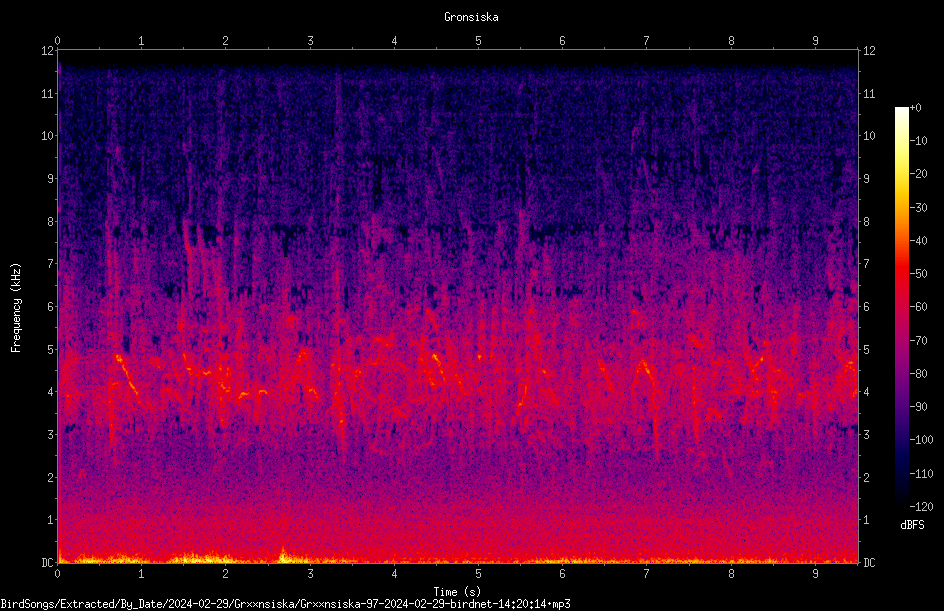Select the 4 kHz label on right axis
944x611 pixels.
click(x=867, y=392)
